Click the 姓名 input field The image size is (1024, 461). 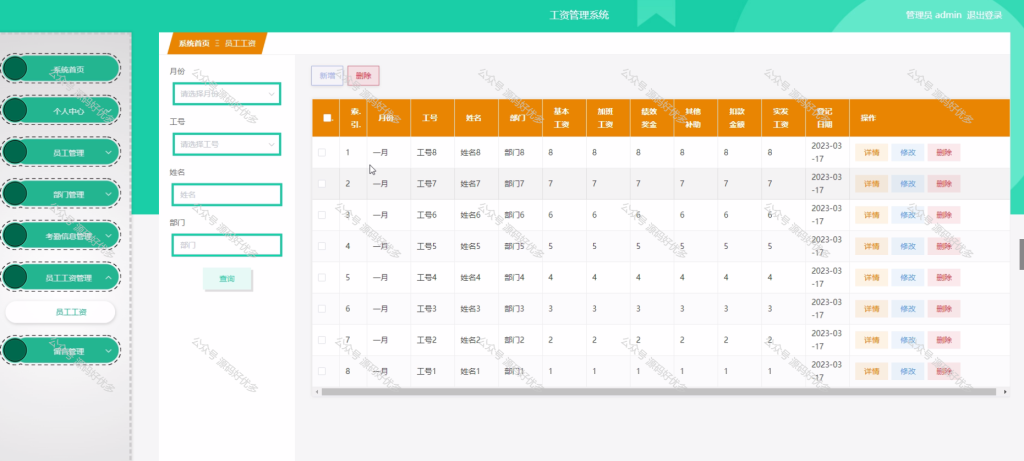[x=227, y=195]
